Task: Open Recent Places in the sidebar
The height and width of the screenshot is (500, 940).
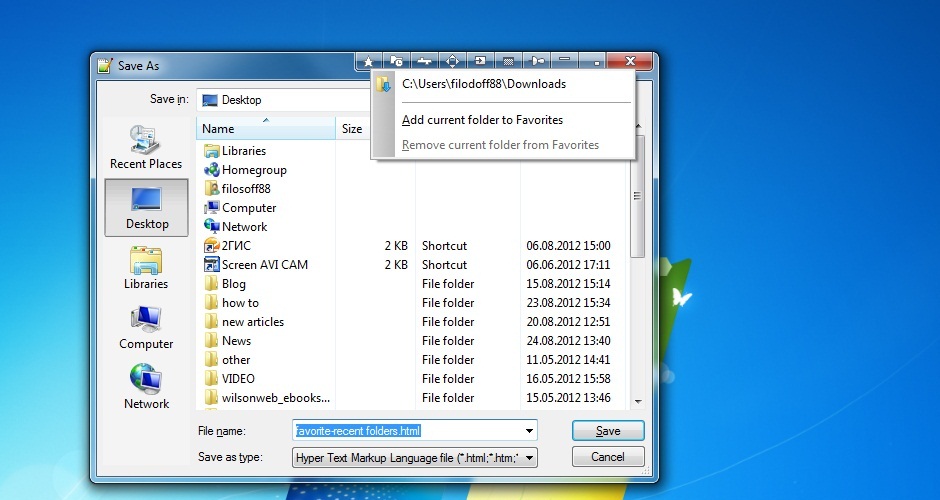Action: pyautogui.click(x=146, y=149)
